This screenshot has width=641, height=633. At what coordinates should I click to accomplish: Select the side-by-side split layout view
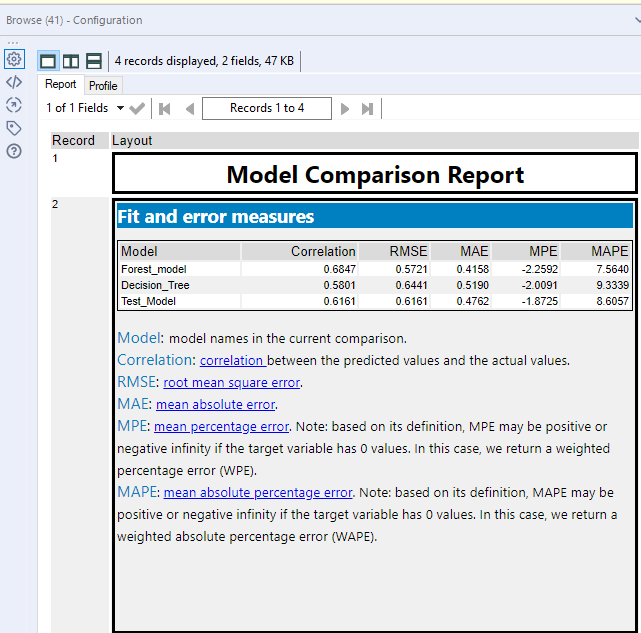coord(71,61)
